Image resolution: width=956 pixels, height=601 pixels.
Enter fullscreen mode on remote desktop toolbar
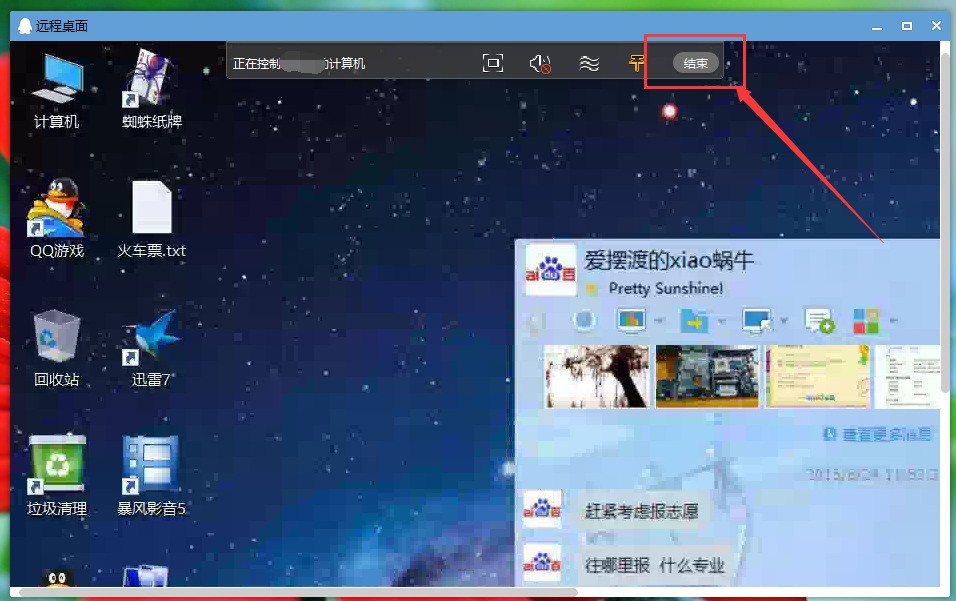pyautogui.click(x=493, y=62)
